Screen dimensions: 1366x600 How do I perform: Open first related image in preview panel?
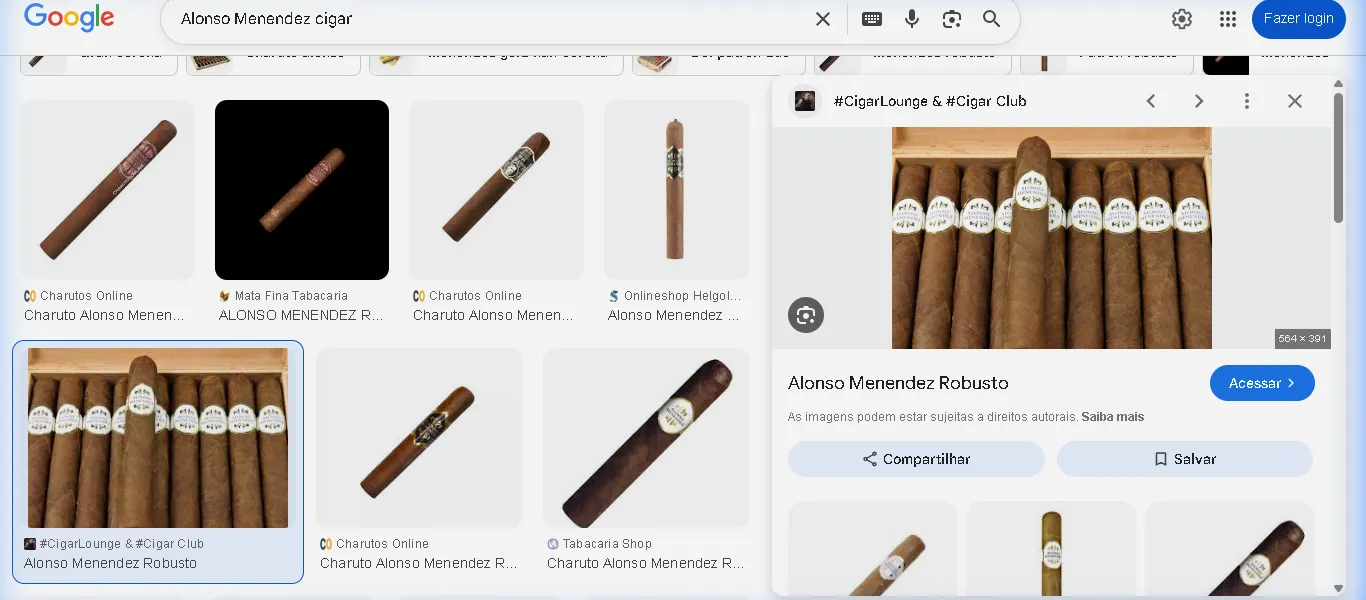coord(873,548)
